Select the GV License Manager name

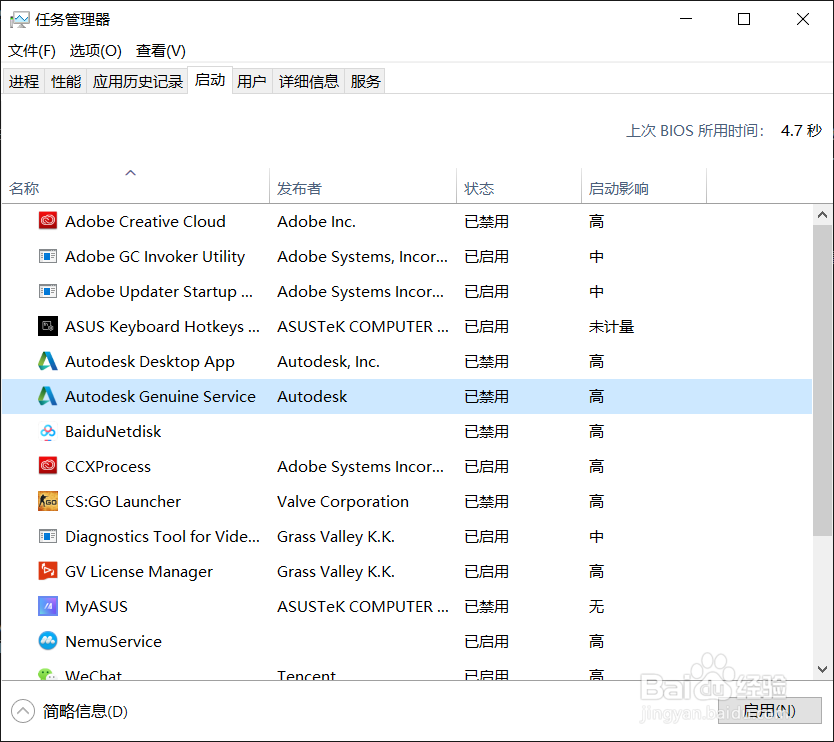click(139, 571)
